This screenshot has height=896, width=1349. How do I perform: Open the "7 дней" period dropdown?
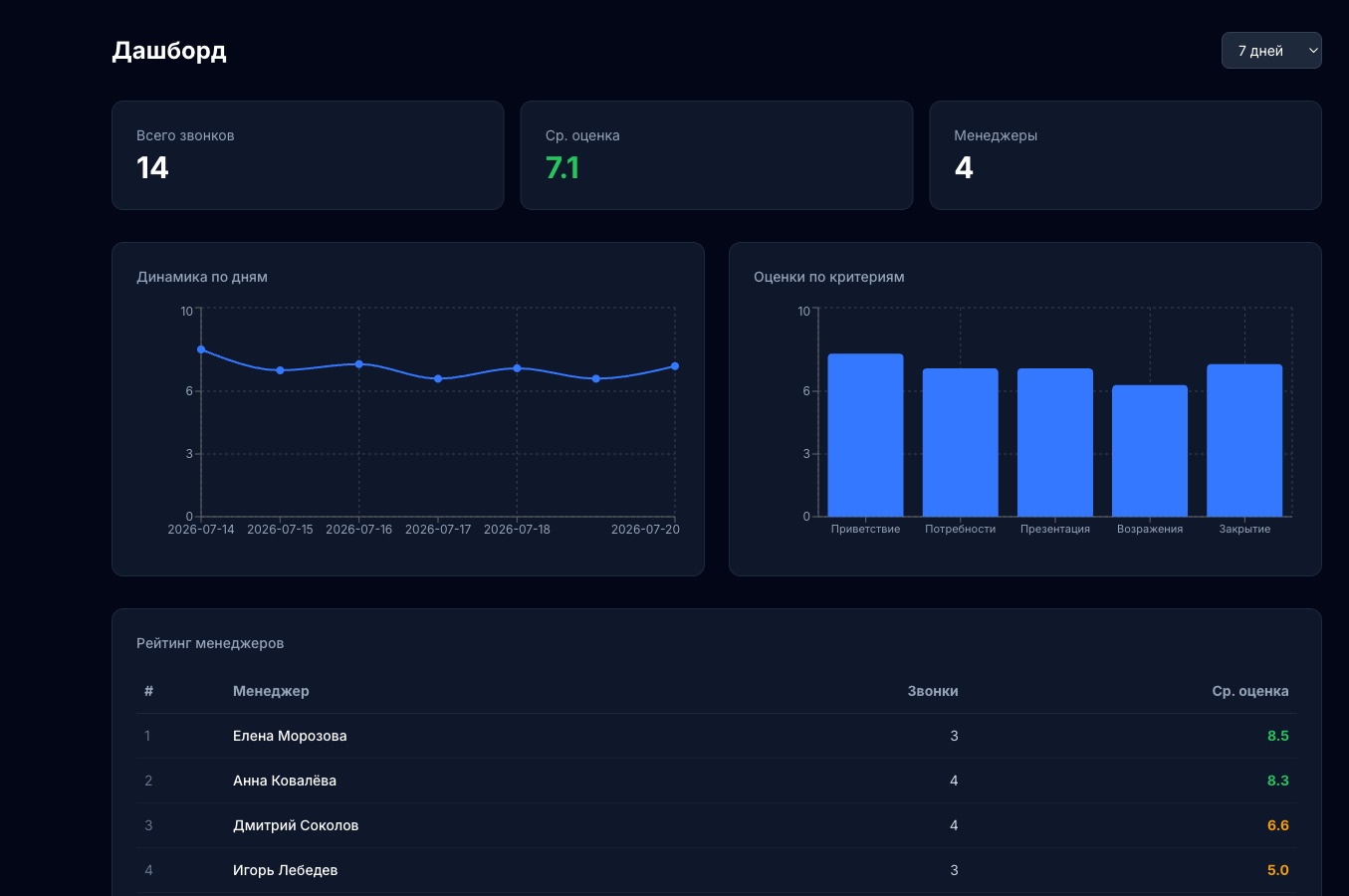pos(1271,51)
